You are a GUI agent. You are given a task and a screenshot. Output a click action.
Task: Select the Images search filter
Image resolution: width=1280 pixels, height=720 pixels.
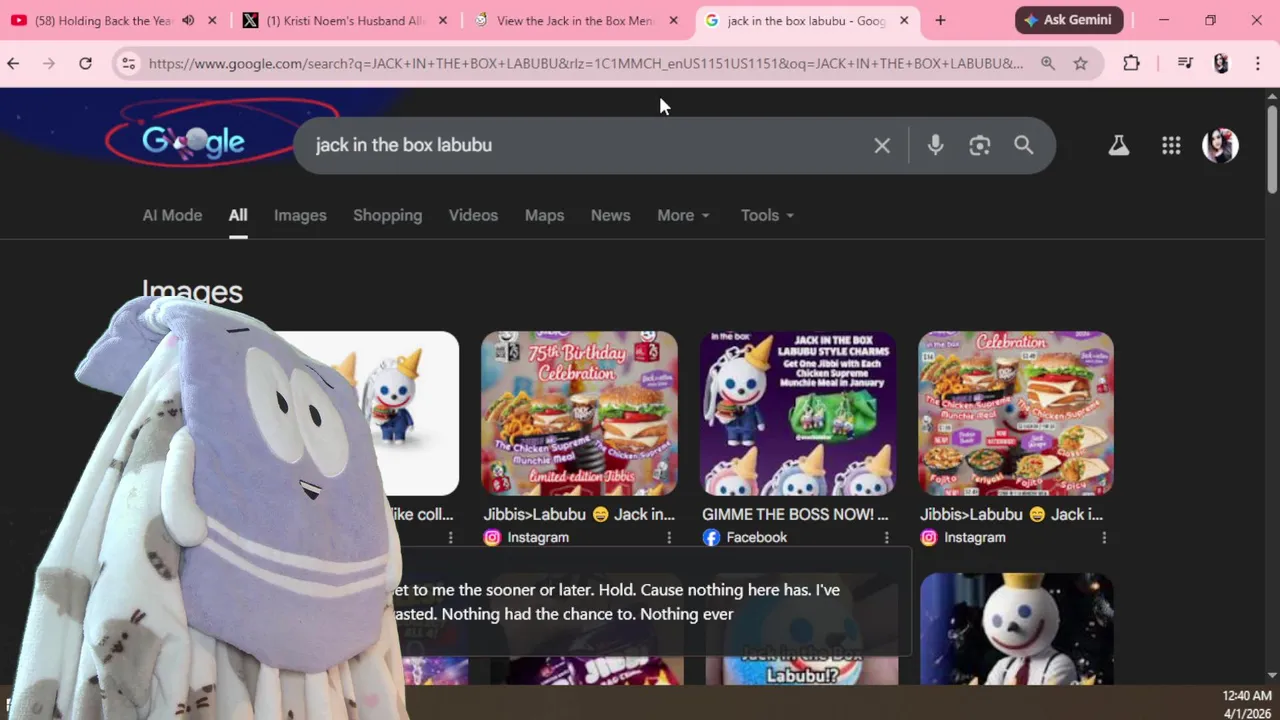point(300,215)
